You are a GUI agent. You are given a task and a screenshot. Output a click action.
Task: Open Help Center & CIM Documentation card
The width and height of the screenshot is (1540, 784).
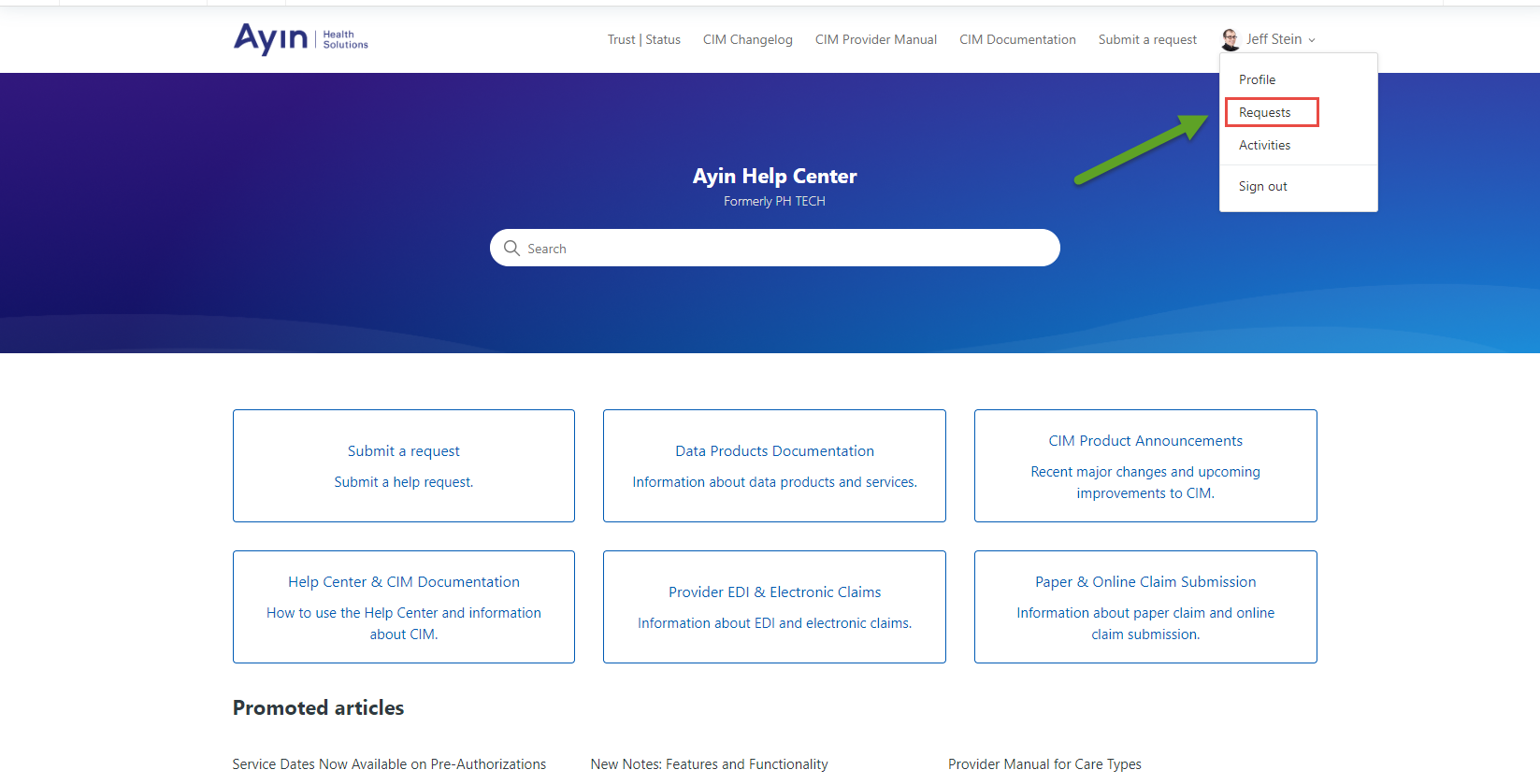(x=404, y=606)
